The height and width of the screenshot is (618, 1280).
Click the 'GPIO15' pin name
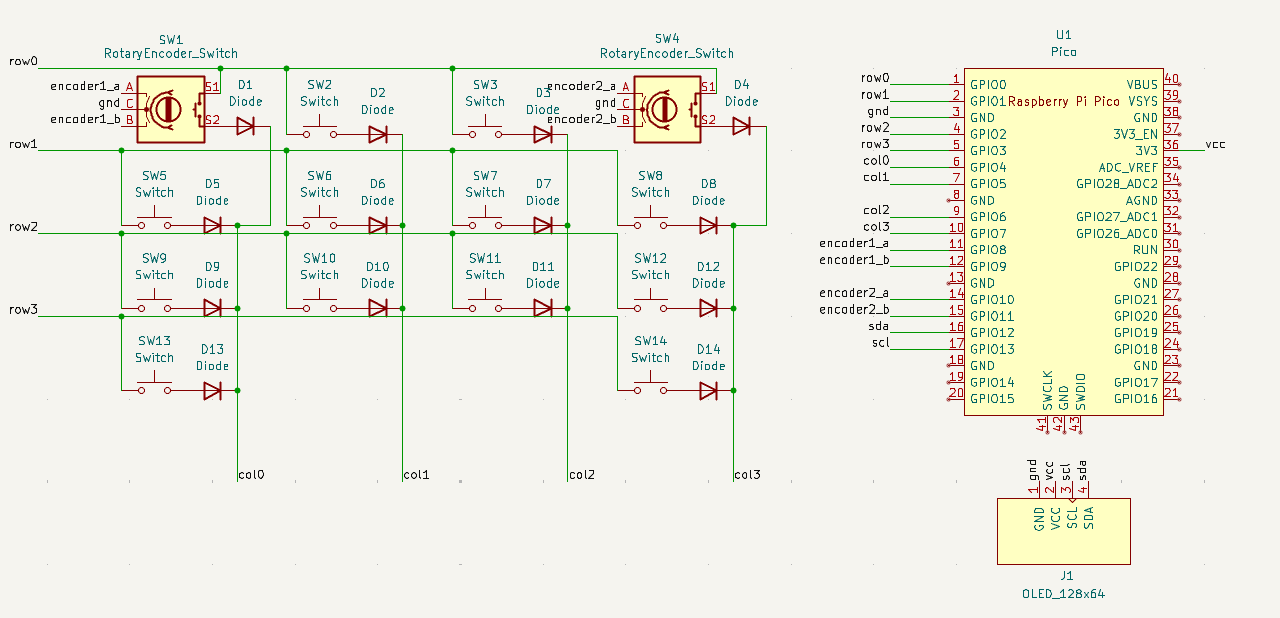click(x=992, y=399)
